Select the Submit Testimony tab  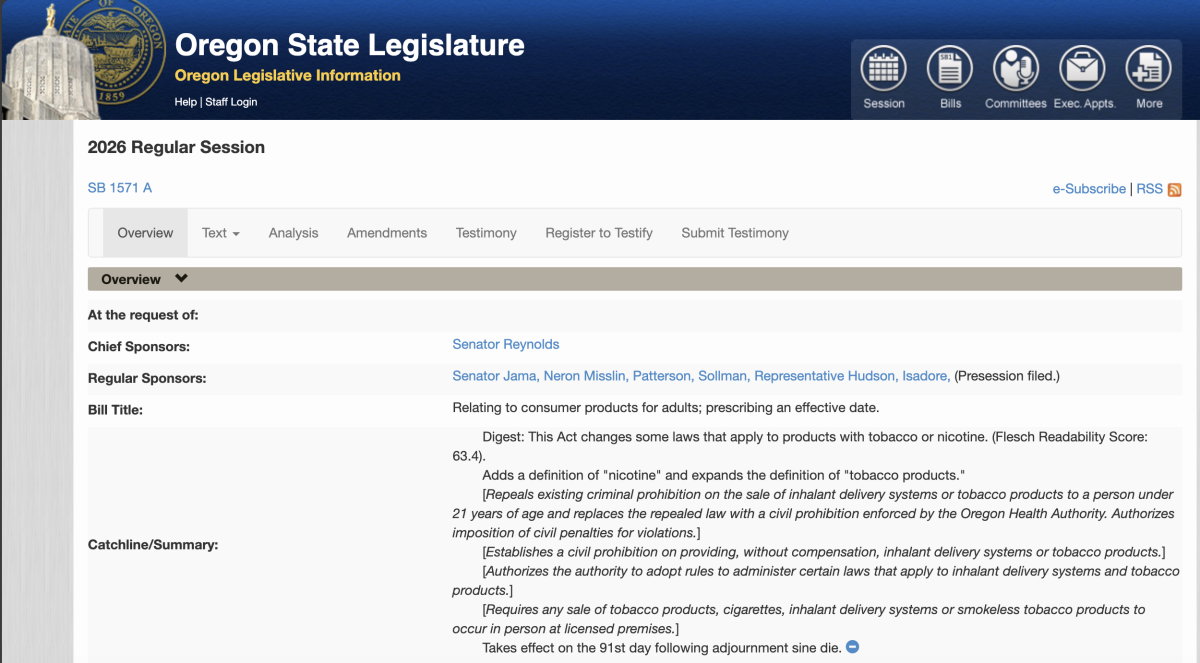734,232
